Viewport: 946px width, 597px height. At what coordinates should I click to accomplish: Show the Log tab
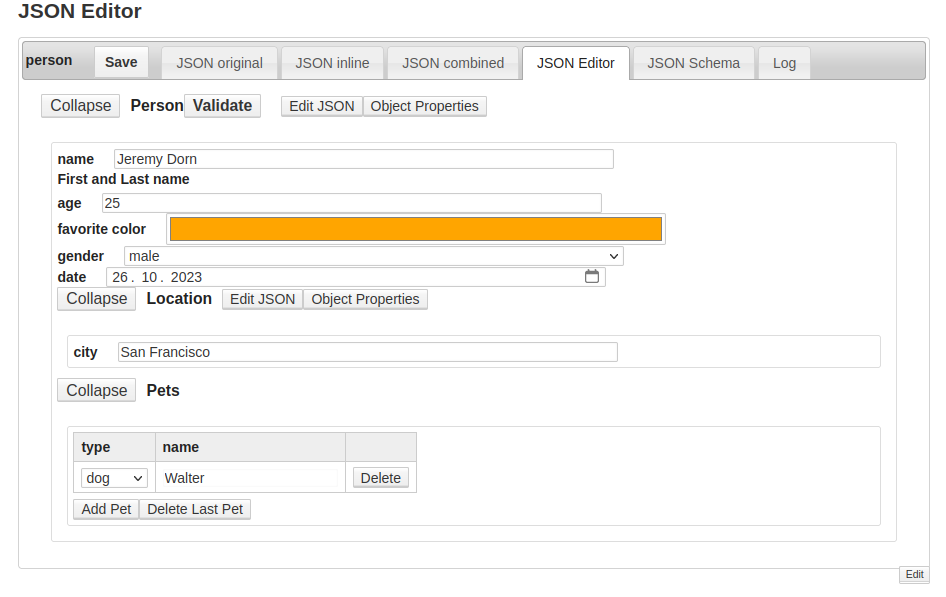784,63
